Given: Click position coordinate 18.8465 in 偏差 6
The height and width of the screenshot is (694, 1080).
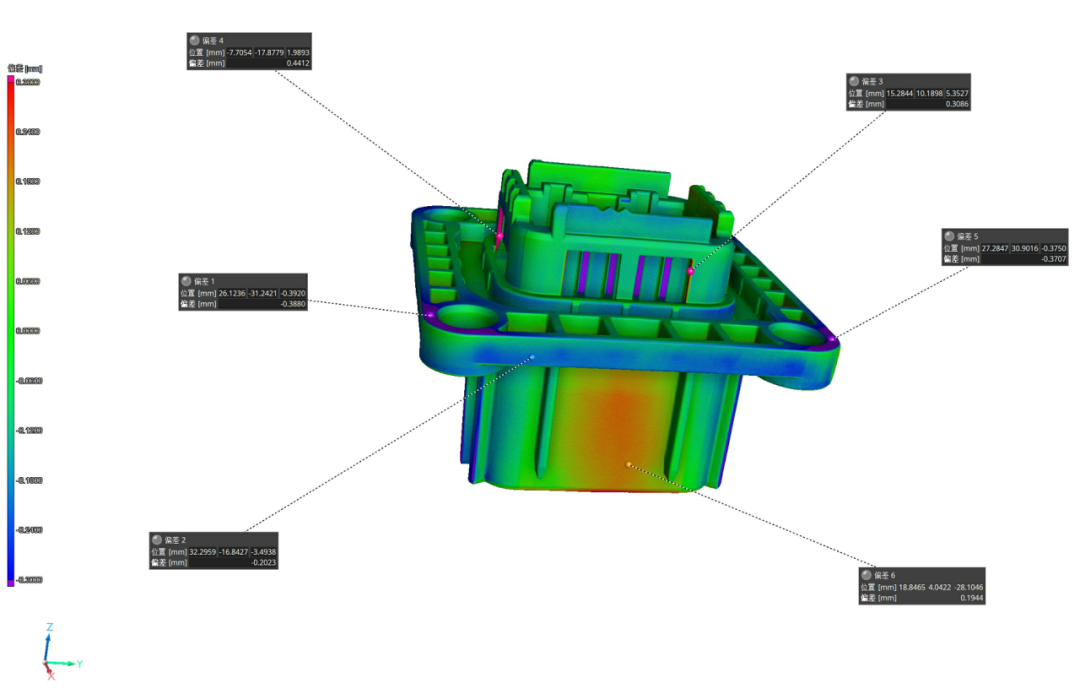Looking at the screenshot, I should pyautogui.click(x=912, y=587).
